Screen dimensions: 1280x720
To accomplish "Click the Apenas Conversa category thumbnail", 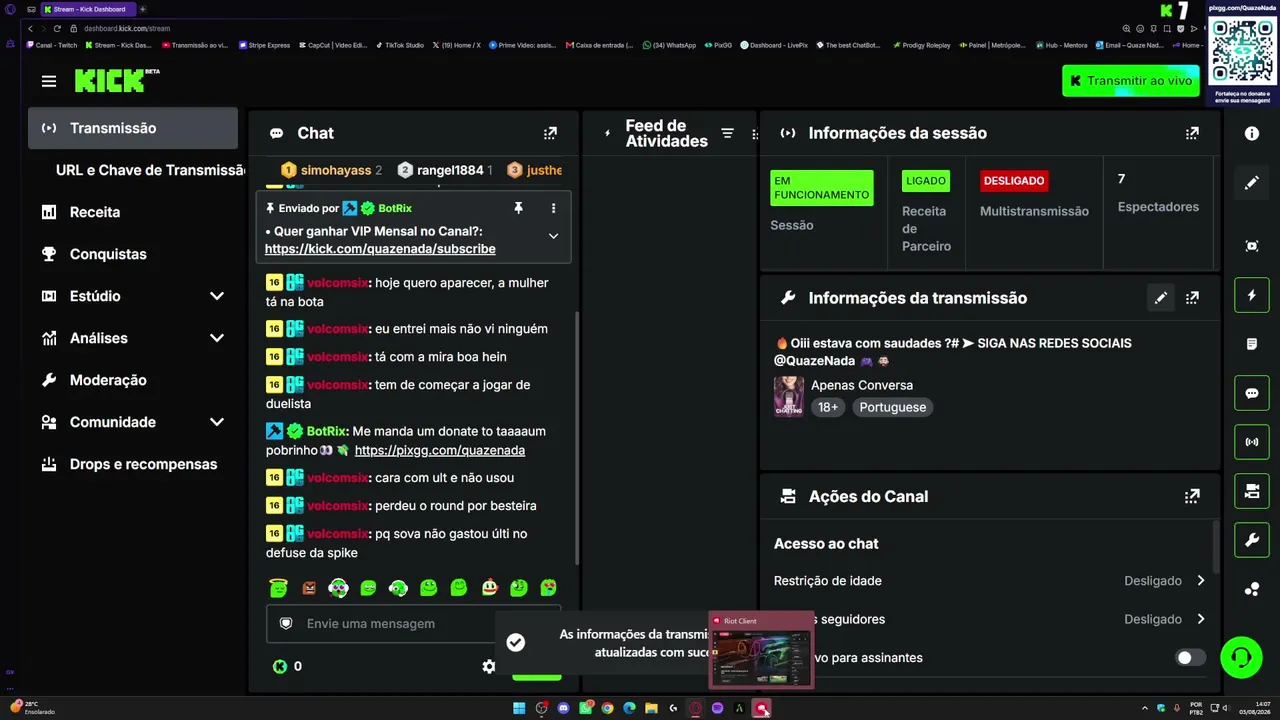I will pos(789,396).
